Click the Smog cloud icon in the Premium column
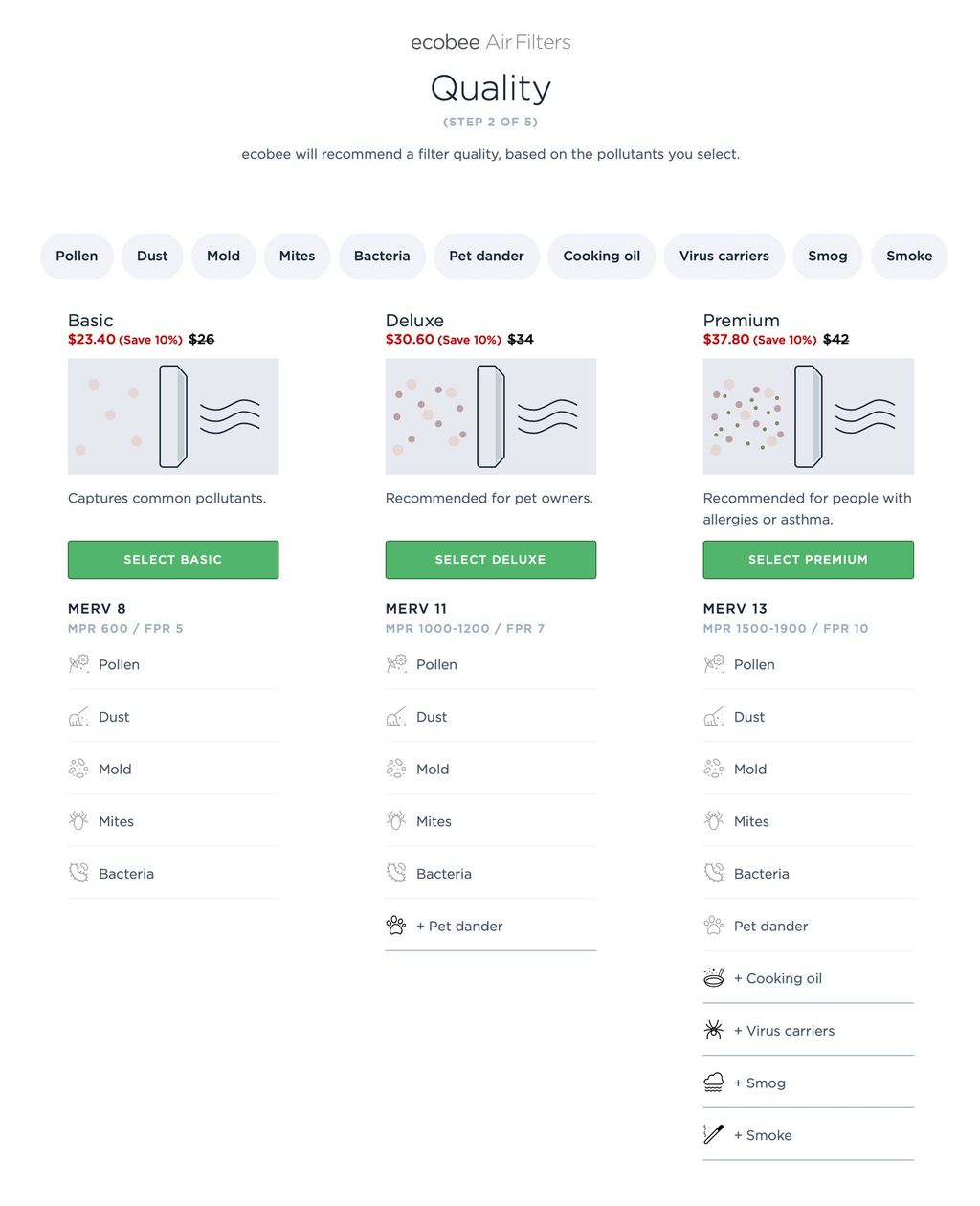980x1206 pixels. (715, 1082)
